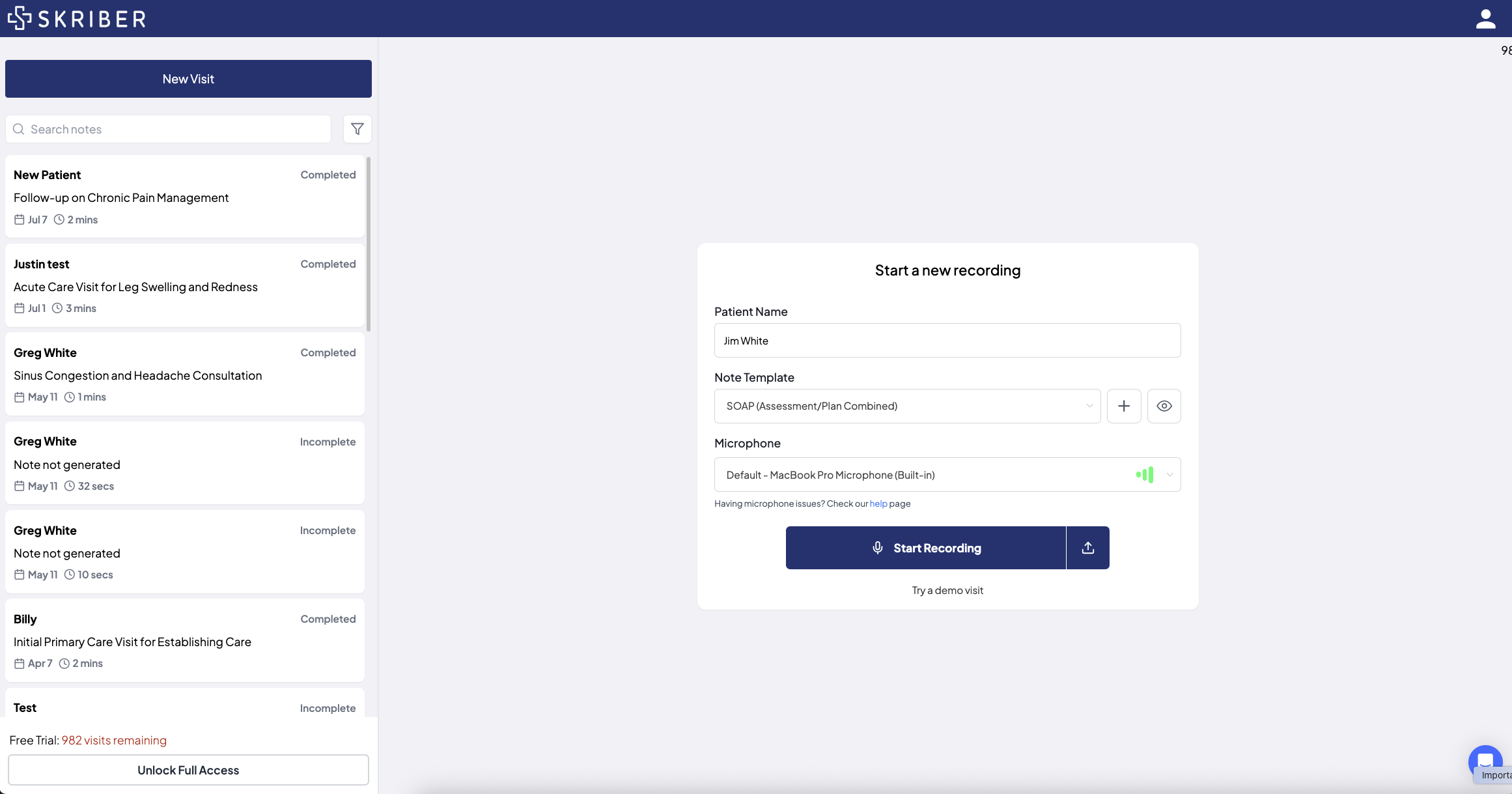The width and height of the screenshot is (1512, 794).
Task: Click the search magnifier icon
Action: coord(19,129)
